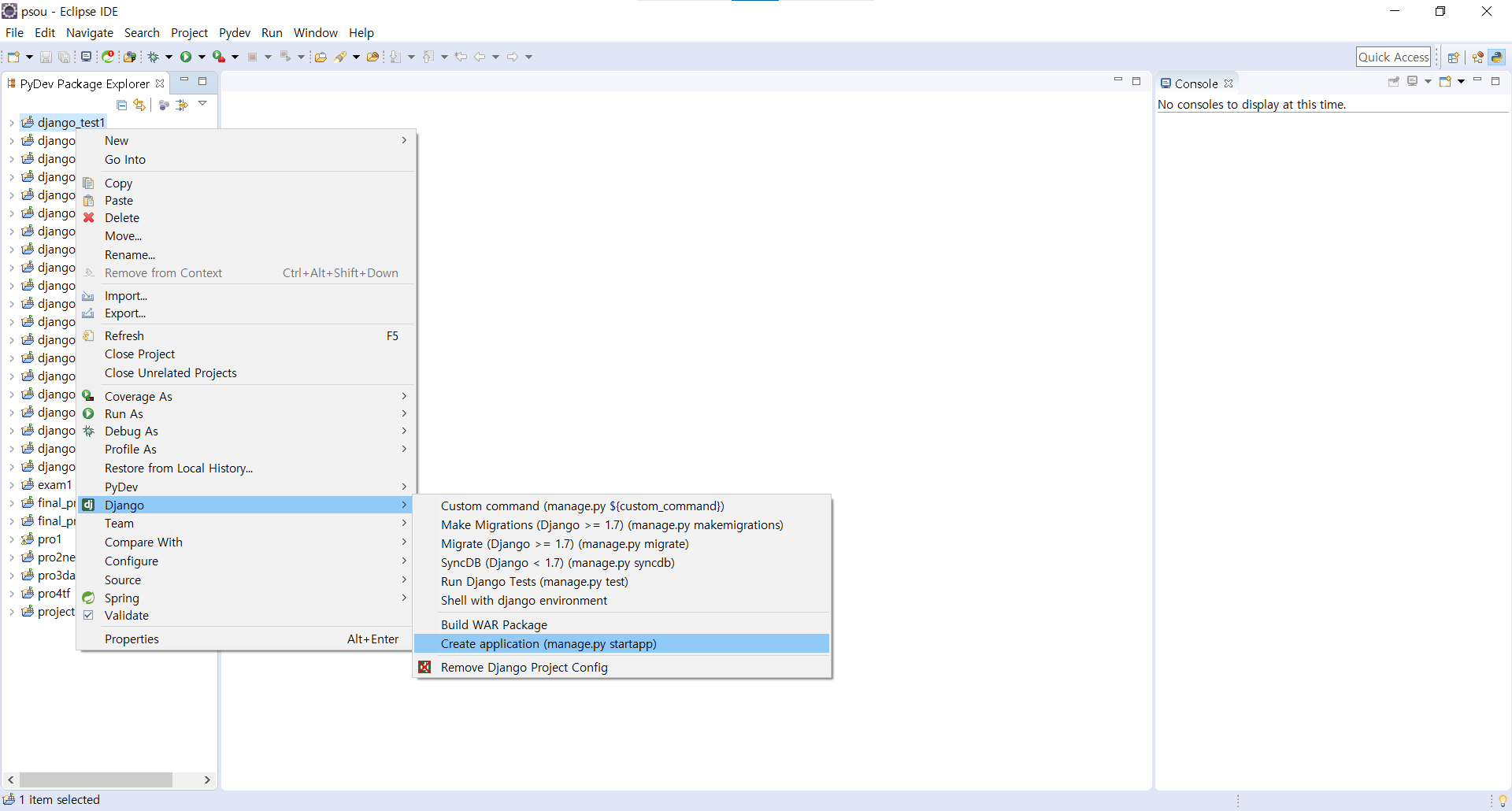Click the Debug bug toolbar icon
Screen dimensions: 1512x811
(x=154, y=57)
